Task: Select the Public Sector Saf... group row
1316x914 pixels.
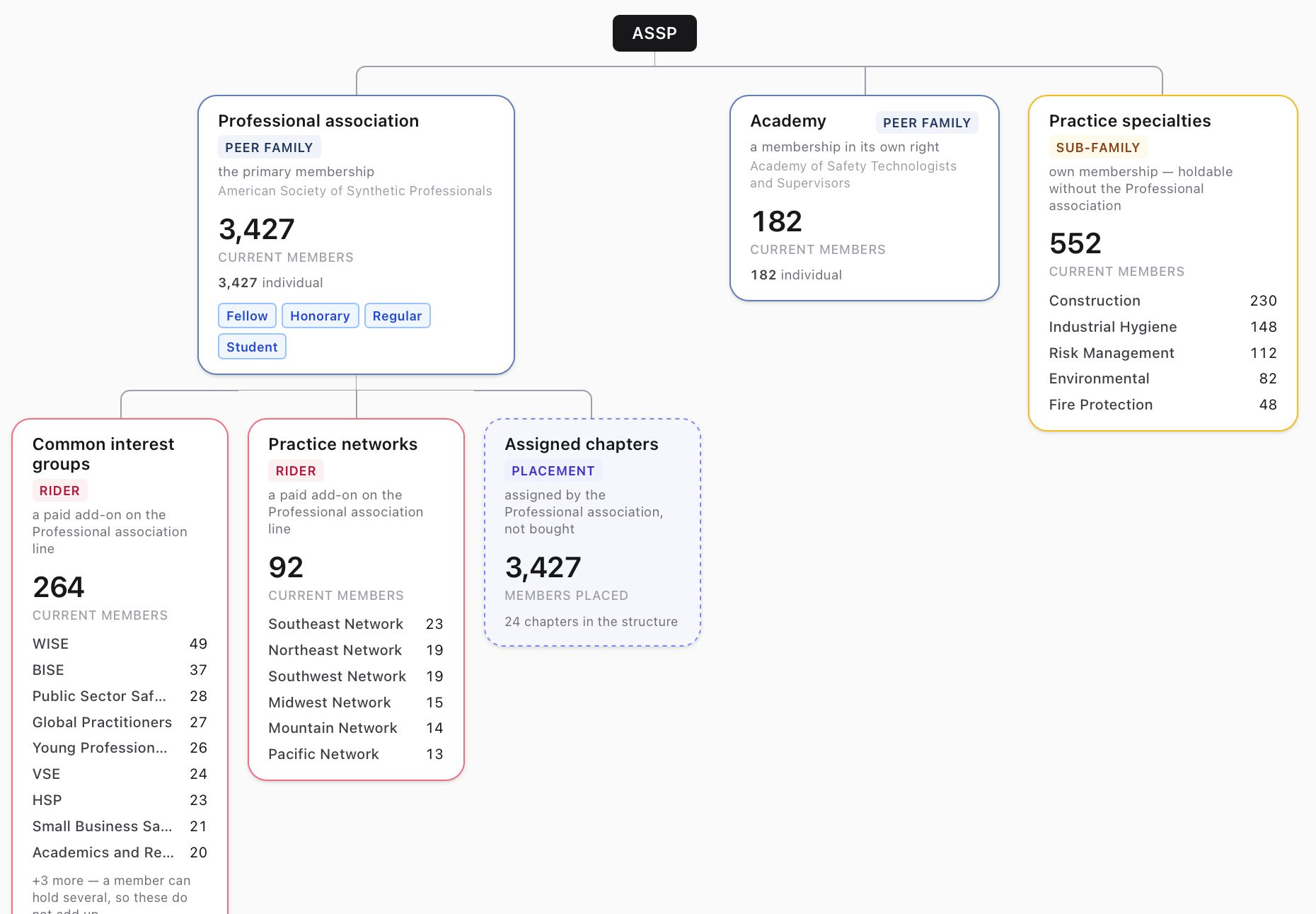Action: click(120, 696)
